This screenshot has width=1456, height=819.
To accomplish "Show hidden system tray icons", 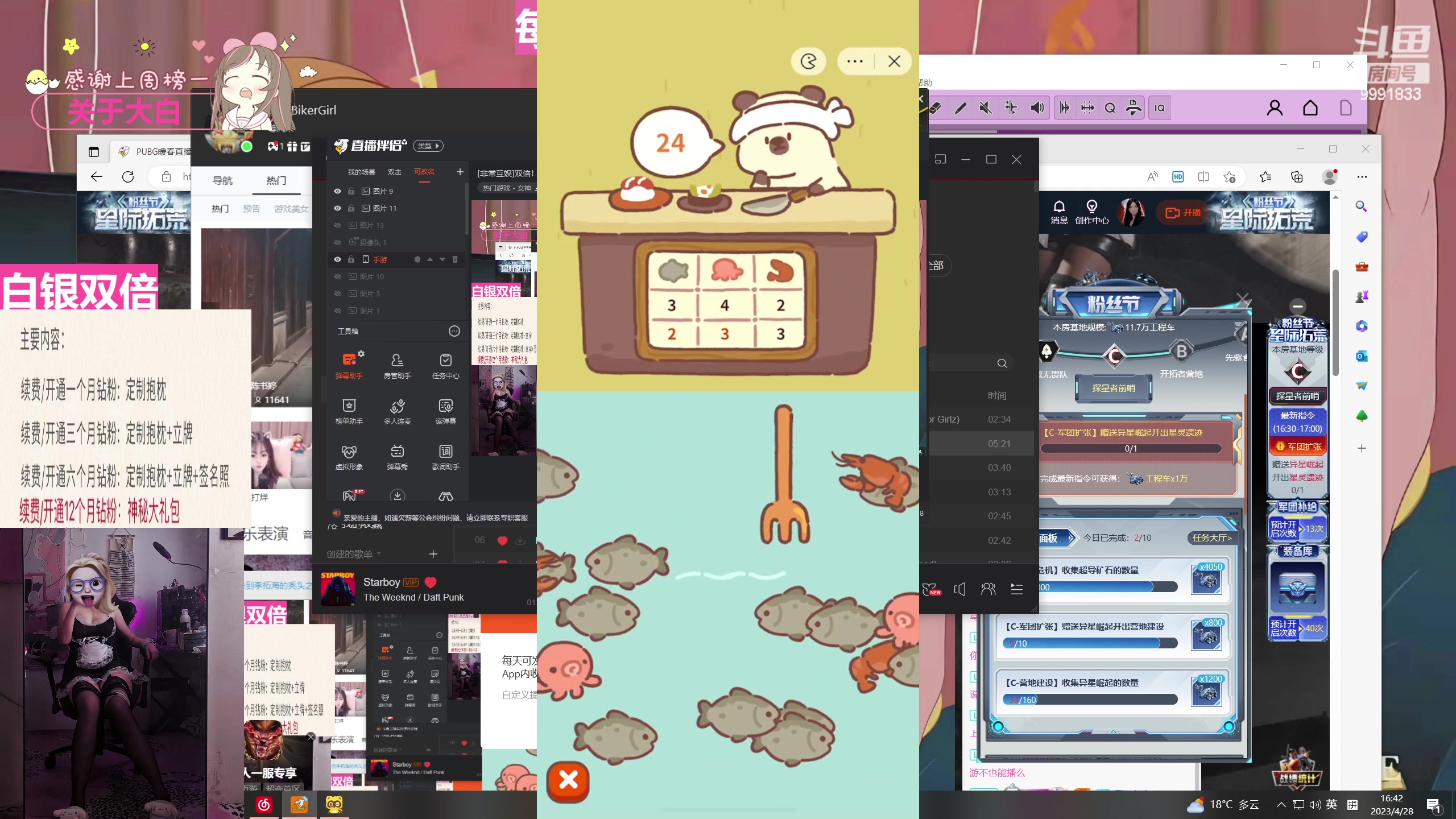I will (1281, 804).
